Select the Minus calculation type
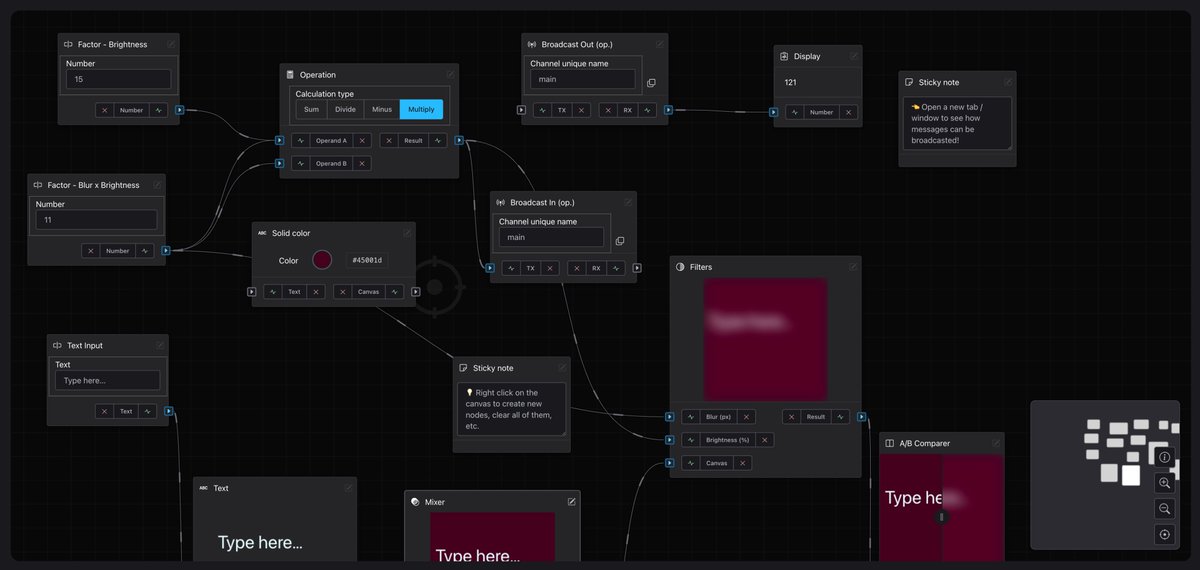 [x=381, y=110]
